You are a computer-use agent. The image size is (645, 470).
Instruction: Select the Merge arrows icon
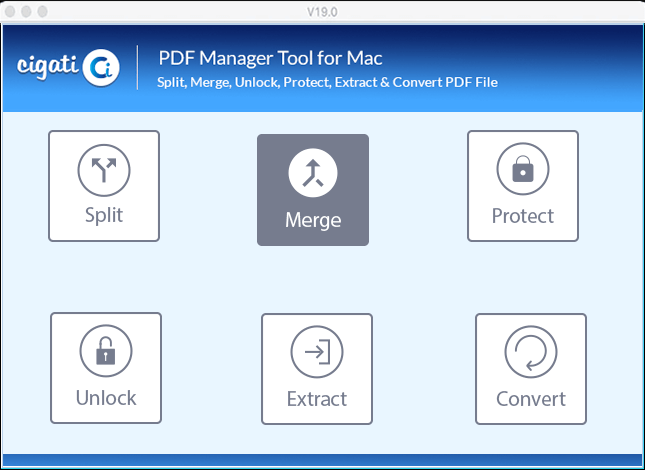tap(313, 173)
